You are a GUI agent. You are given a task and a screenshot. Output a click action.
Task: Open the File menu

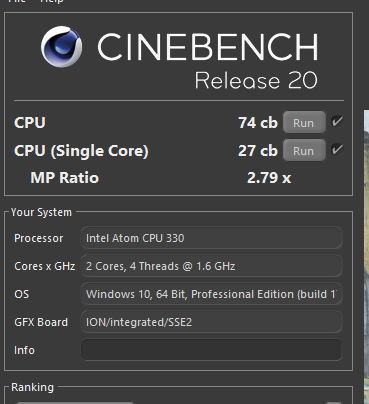(17, 1)
